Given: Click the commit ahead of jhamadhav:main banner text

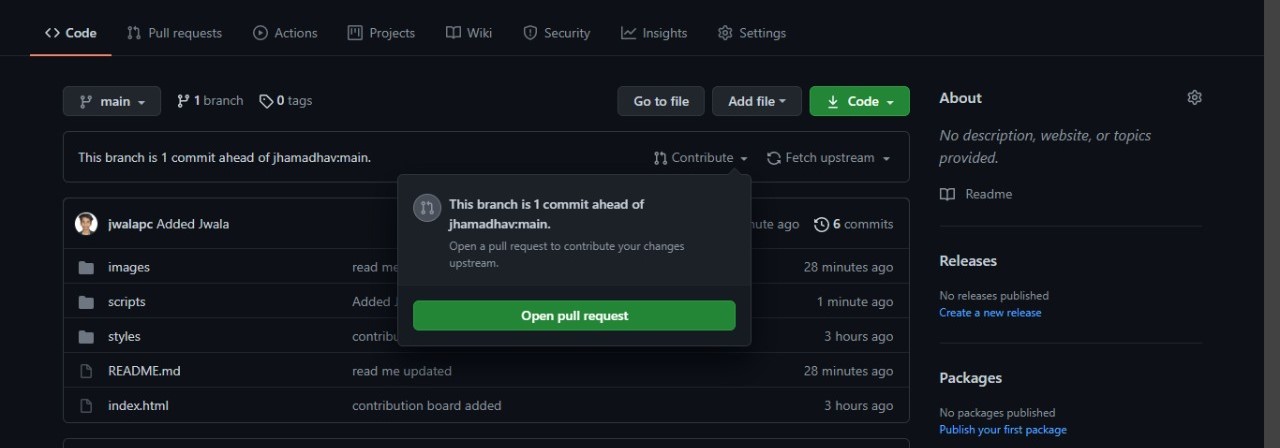Looking at the screenshot, I should [225, 158].
